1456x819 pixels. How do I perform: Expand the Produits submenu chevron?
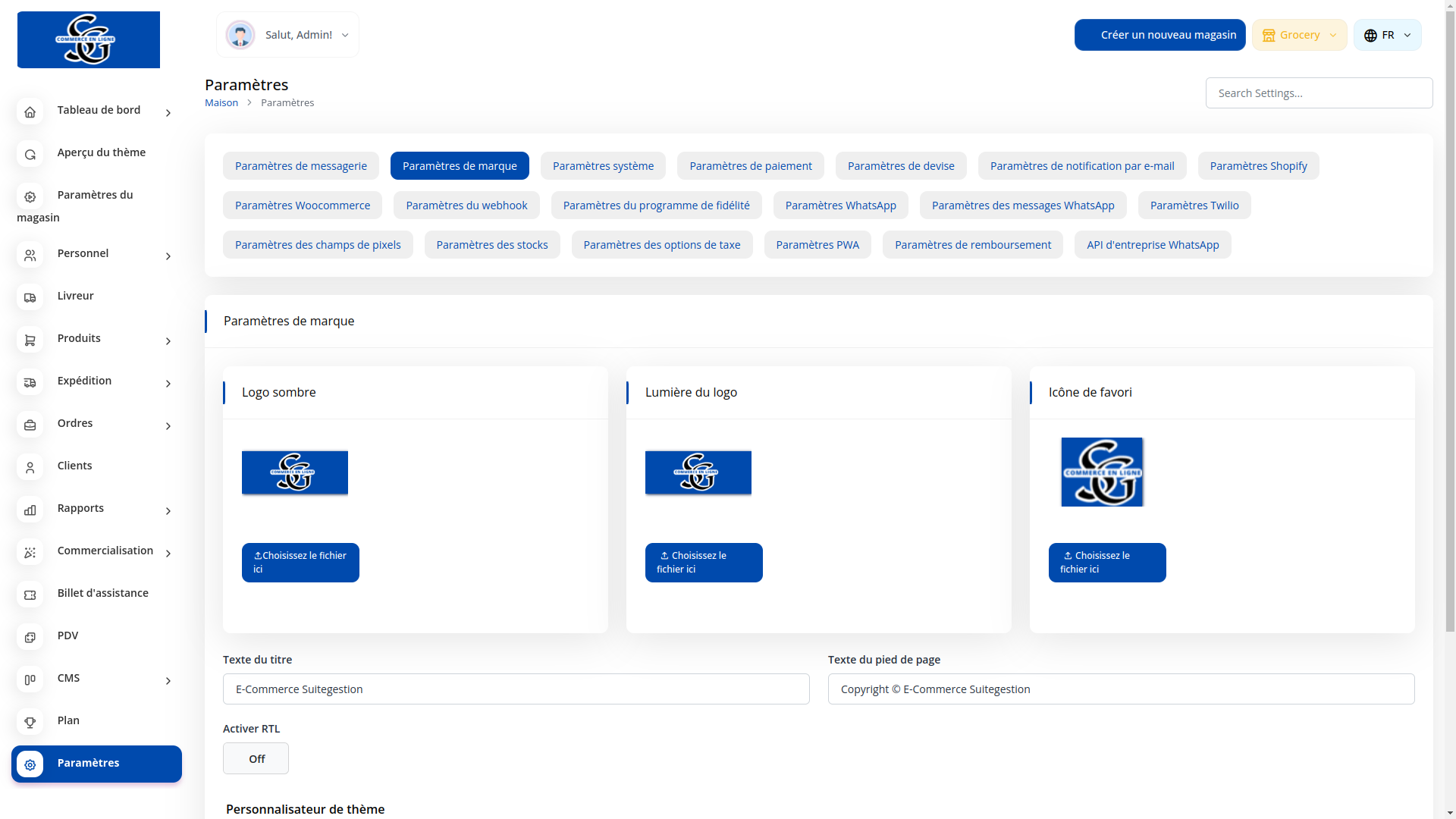coord(168,341)
